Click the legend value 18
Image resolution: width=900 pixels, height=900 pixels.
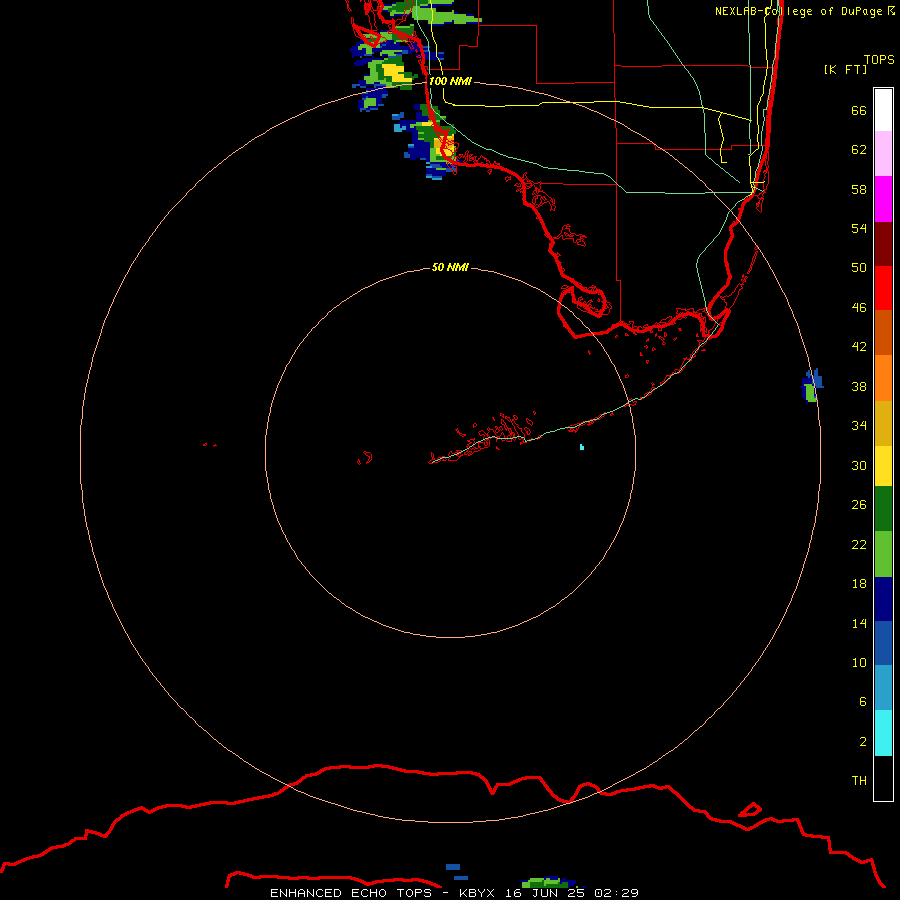pos(859,584)
